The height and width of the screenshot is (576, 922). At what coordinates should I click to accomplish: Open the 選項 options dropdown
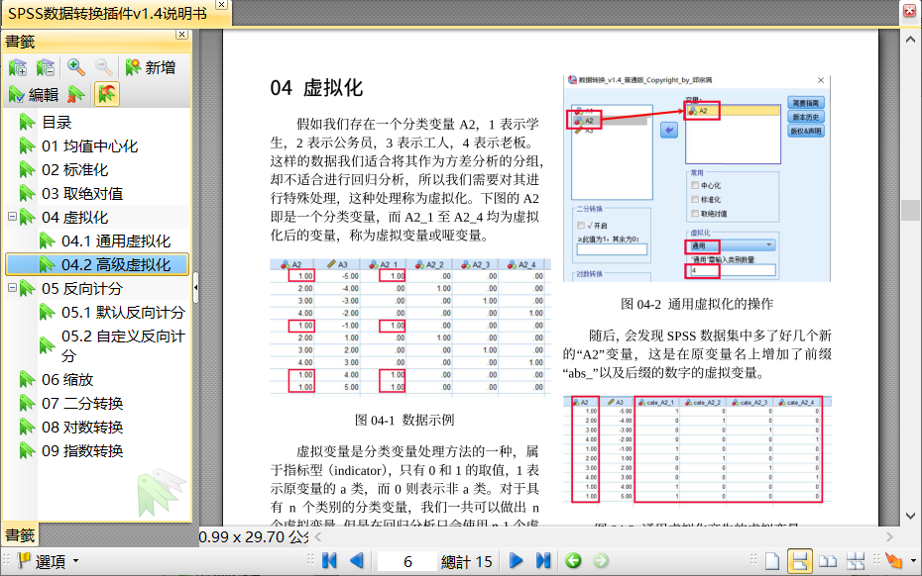[48, 561]
